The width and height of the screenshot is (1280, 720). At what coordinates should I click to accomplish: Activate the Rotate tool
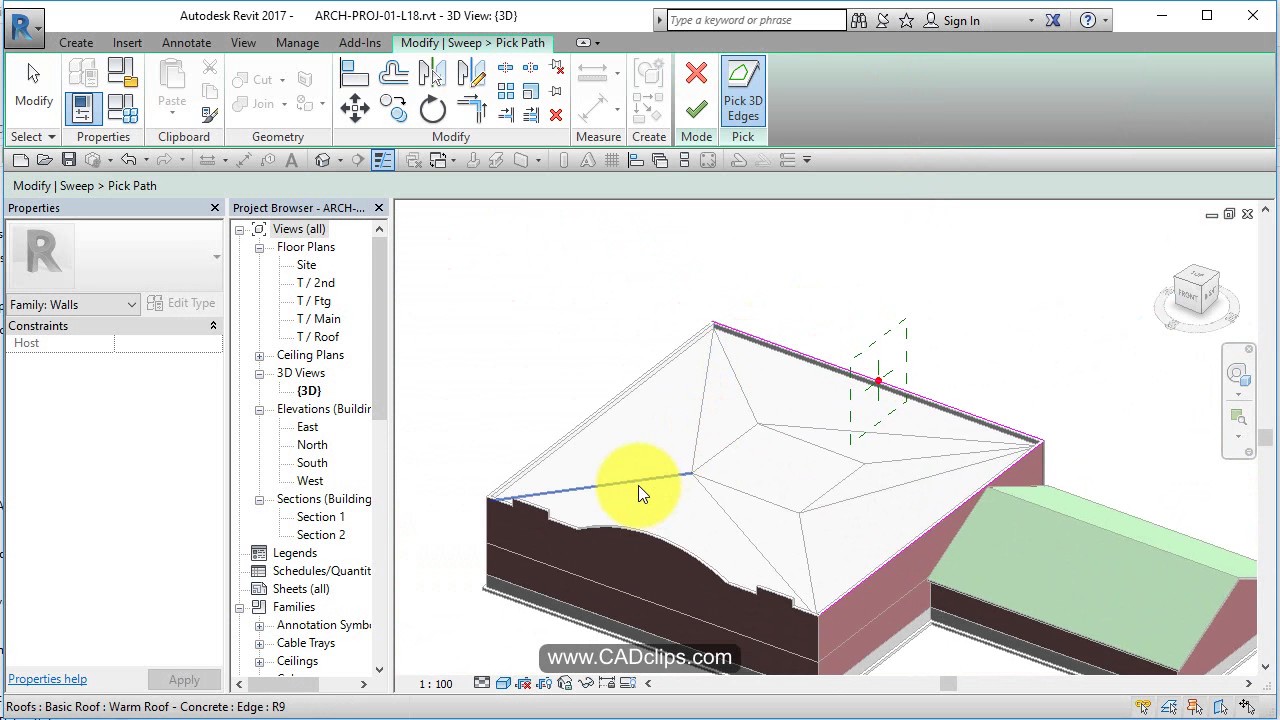pyautogui.click(x=433, y=108)
